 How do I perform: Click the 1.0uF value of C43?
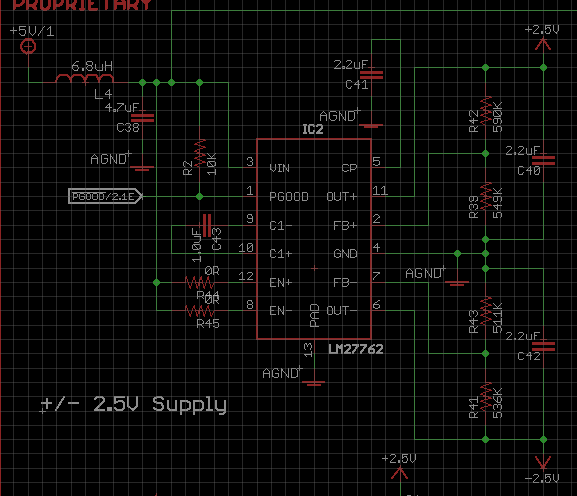(x=197, y=245)
